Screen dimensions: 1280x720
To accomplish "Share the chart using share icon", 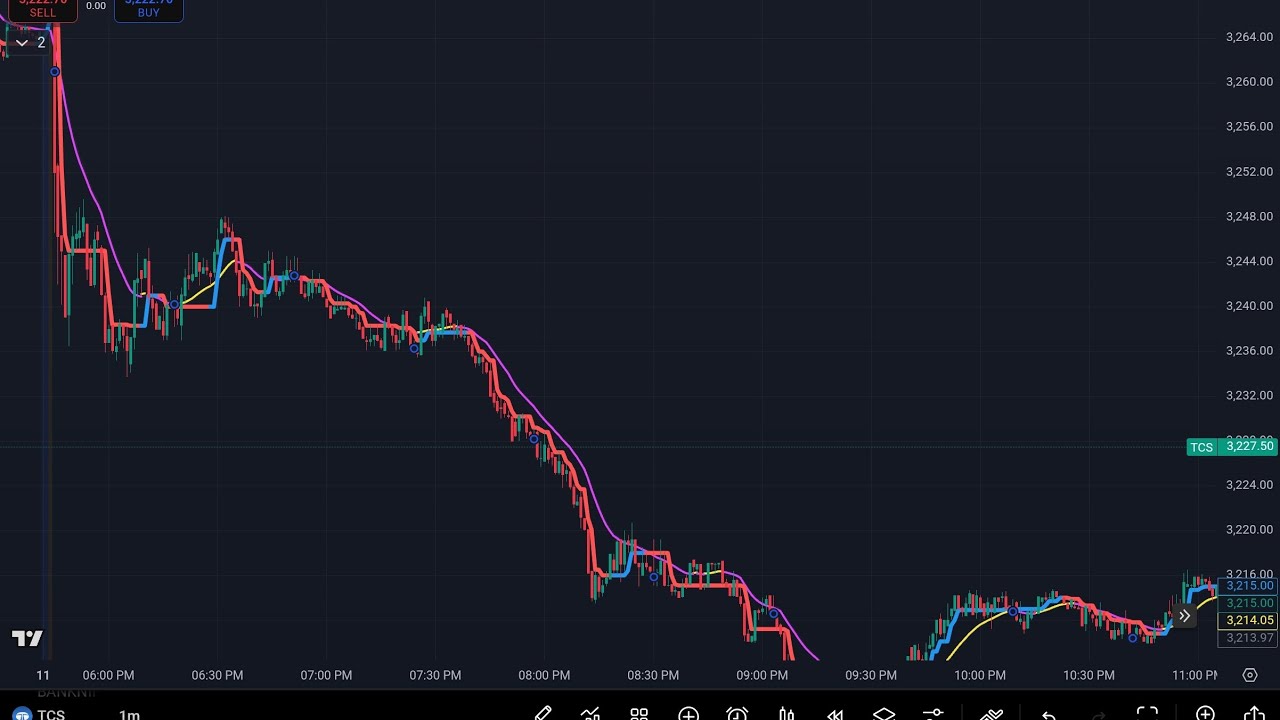I will 1254,714.
